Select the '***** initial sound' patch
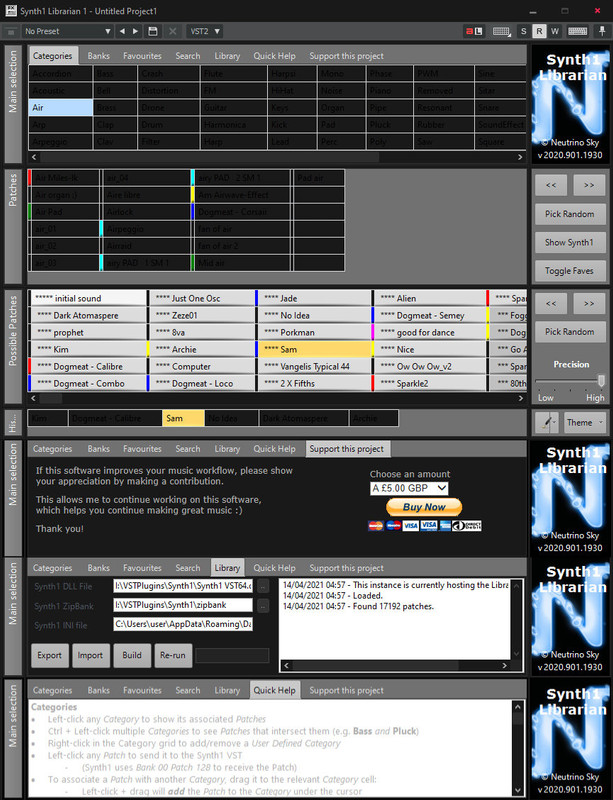Screen dimensions: 613x800 click(x=88, y=298)
